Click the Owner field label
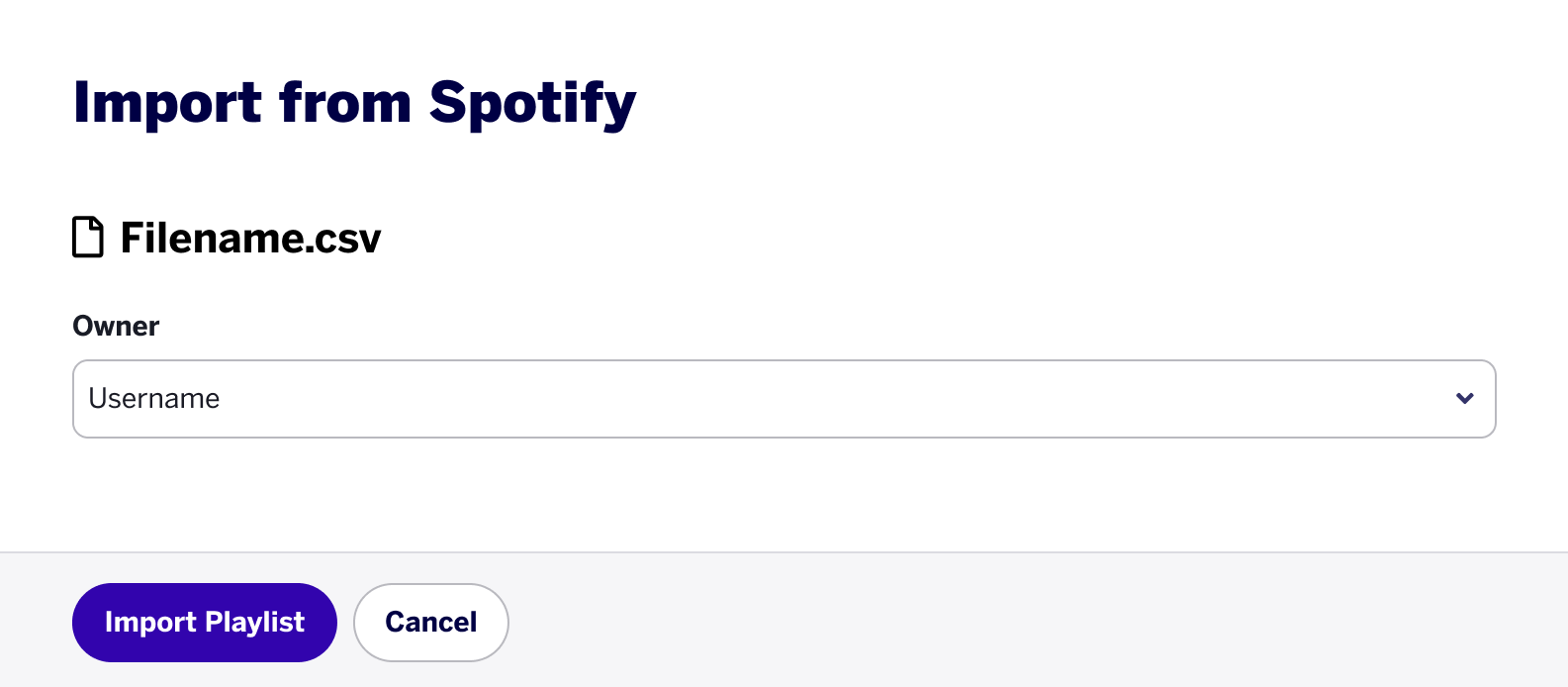The width and height of the screenshot is (1568, 687). click(116, 327)
